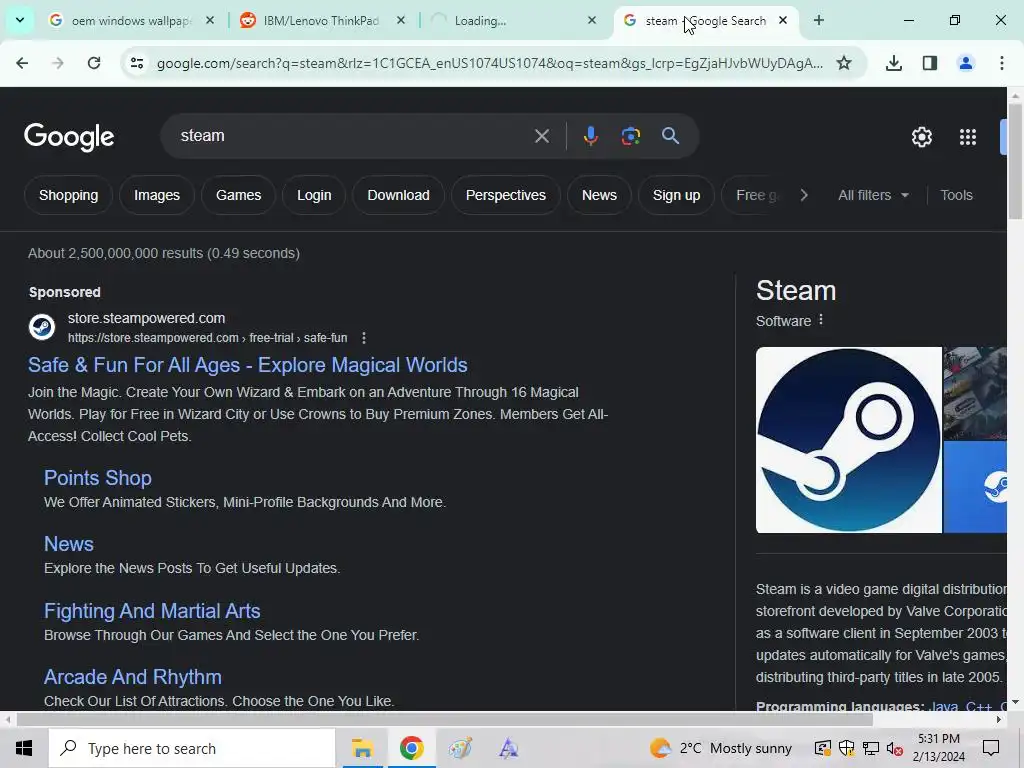Click the magnifier search button
The image size is (1024, 768).
tap(670, 136)
